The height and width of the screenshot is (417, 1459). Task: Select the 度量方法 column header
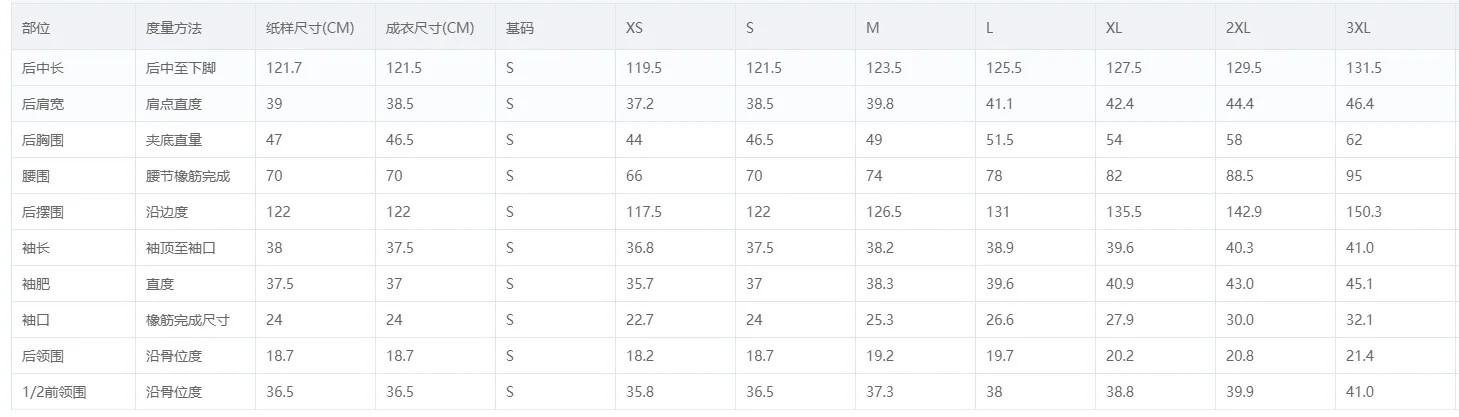coord(173,28)
